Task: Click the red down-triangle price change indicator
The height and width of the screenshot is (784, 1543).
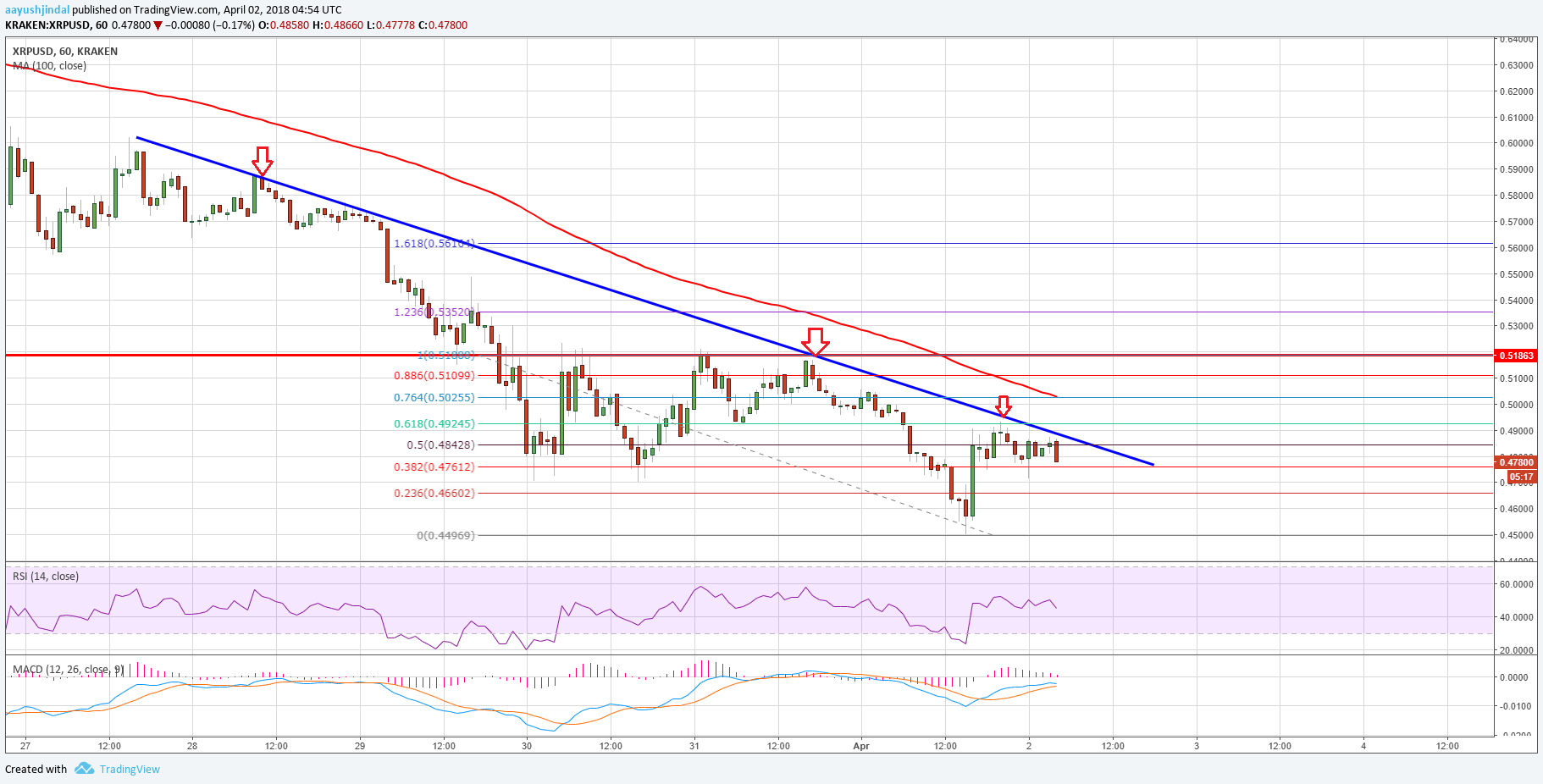Action: (158, 25)
